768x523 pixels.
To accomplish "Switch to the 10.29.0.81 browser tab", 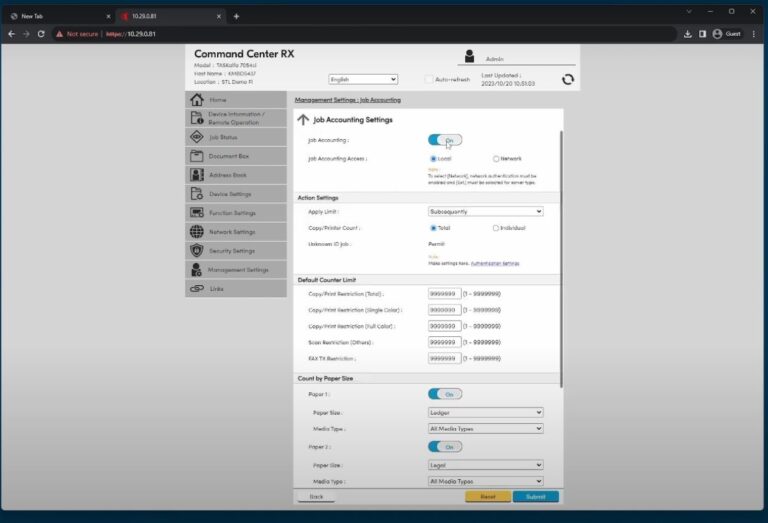I will point(170,16).
